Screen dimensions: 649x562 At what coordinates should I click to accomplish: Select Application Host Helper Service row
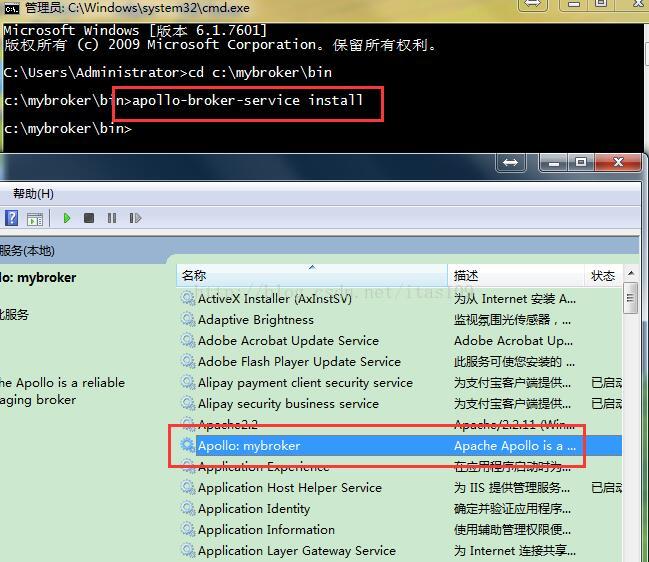tap(401, 488)
